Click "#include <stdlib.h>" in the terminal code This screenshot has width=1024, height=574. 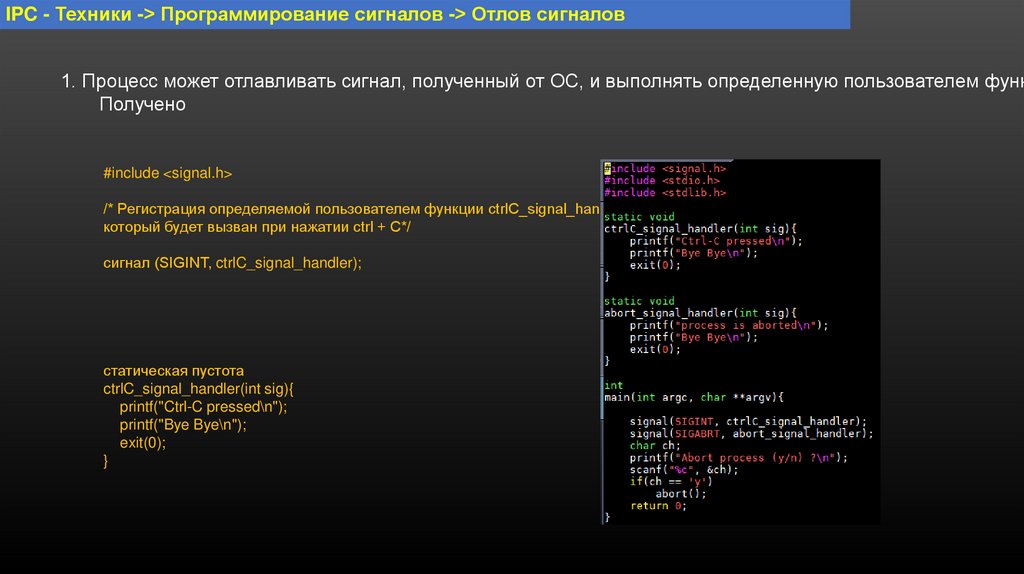click(665, 193)
